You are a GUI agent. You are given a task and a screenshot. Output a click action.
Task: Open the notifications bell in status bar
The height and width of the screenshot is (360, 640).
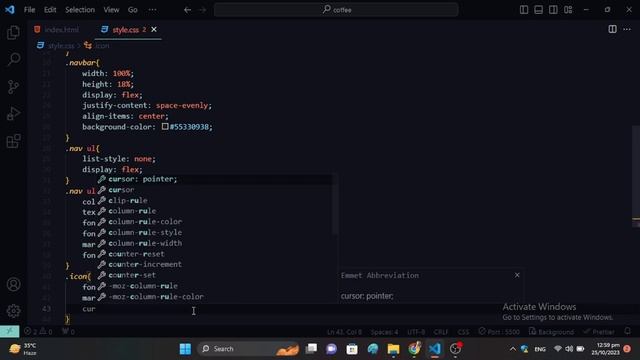[628, 331]
